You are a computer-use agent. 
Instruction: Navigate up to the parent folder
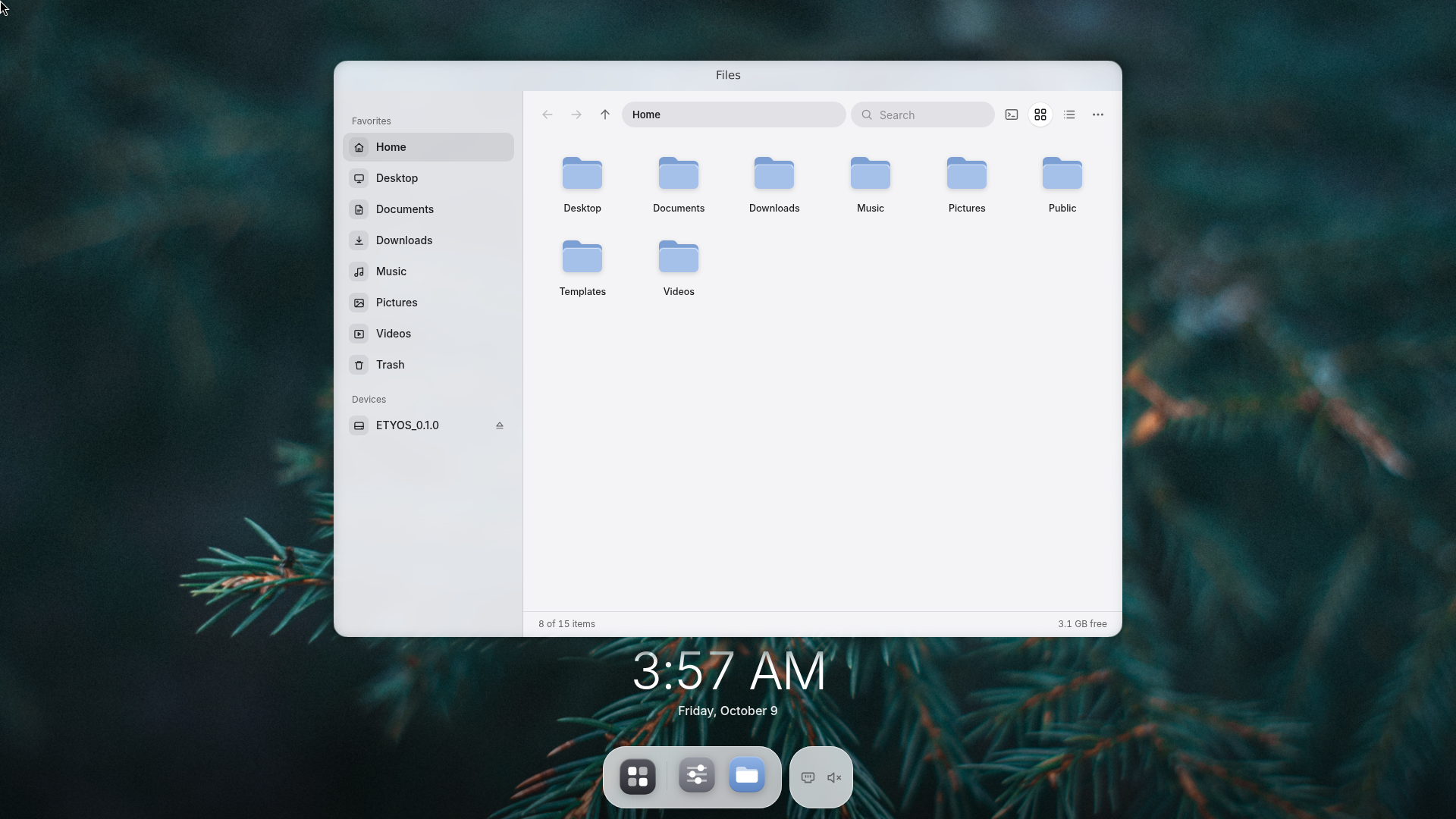pos(605,115)
